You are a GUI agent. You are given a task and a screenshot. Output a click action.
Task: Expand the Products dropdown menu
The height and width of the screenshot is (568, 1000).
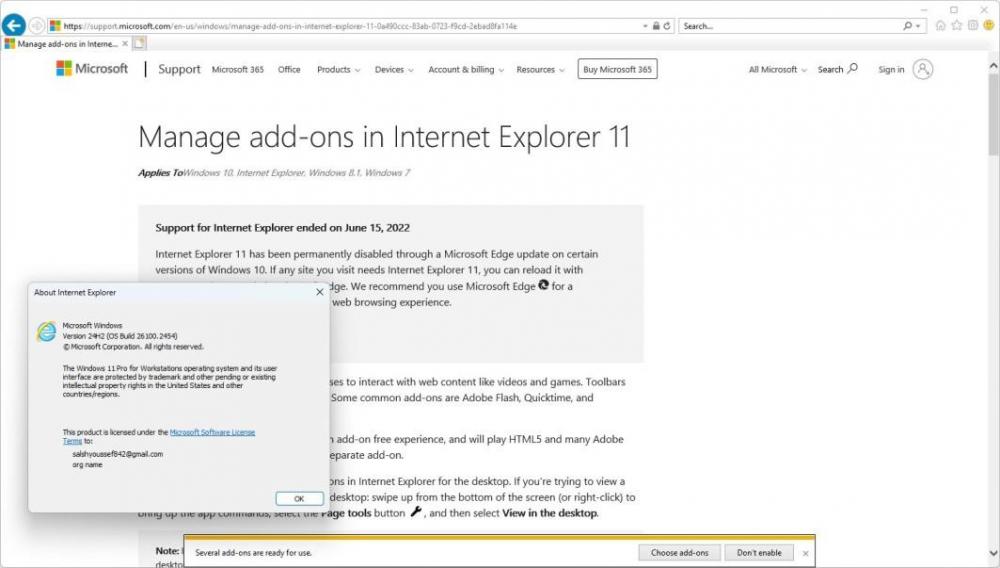[x=338, y=70]
